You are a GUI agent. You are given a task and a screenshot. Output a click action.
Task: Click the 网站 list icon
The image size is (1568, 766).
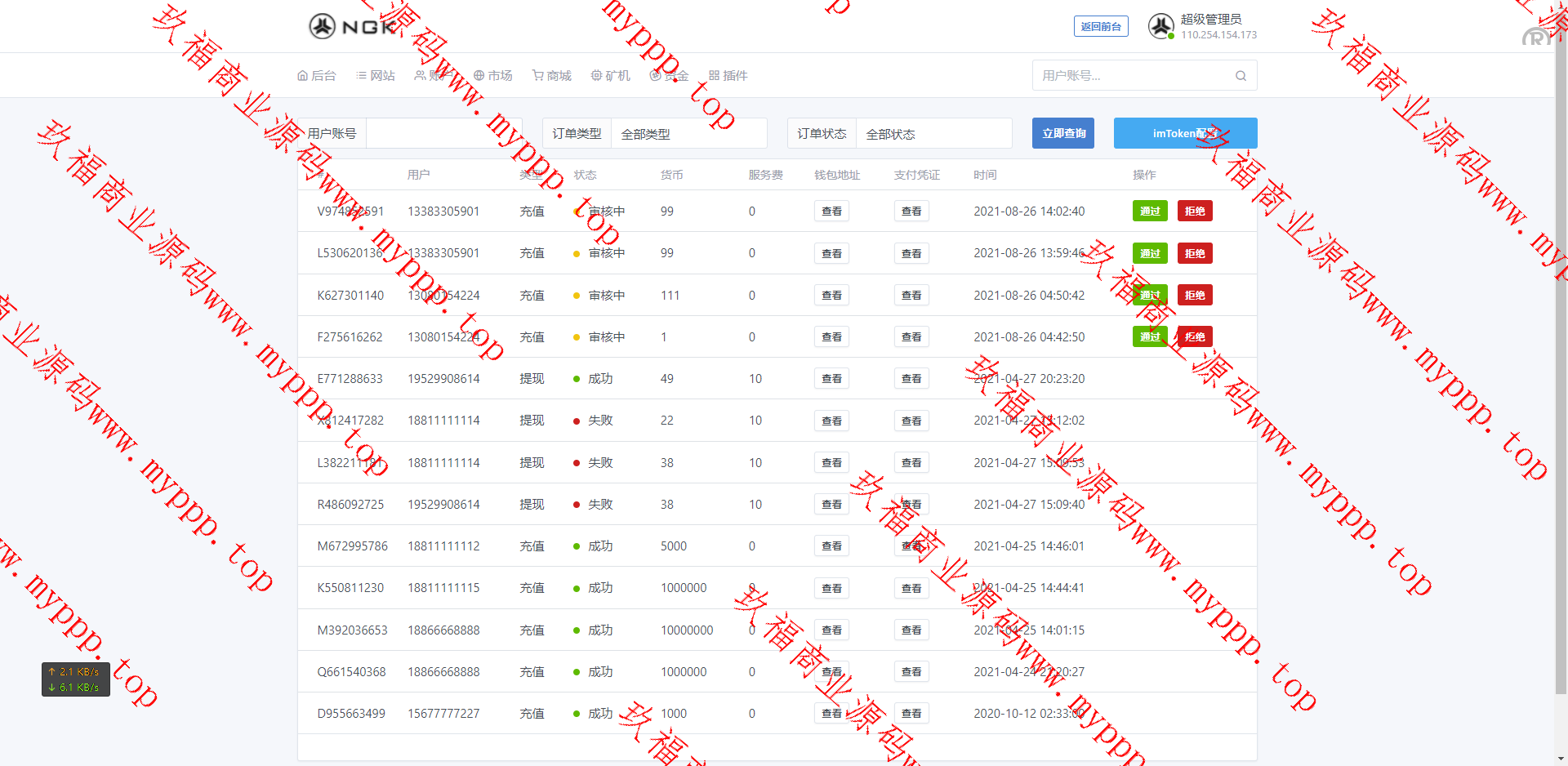(361, 76)
